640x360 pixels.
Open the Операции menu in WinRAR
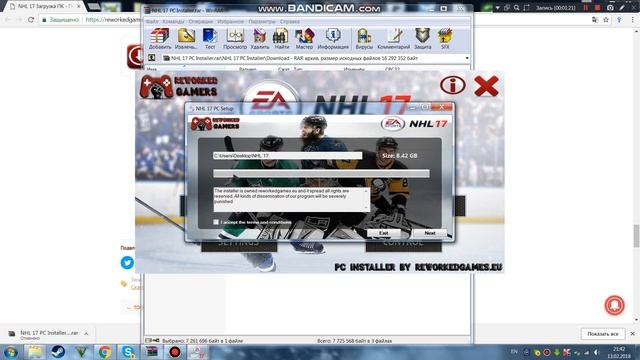tap(201, 22)
